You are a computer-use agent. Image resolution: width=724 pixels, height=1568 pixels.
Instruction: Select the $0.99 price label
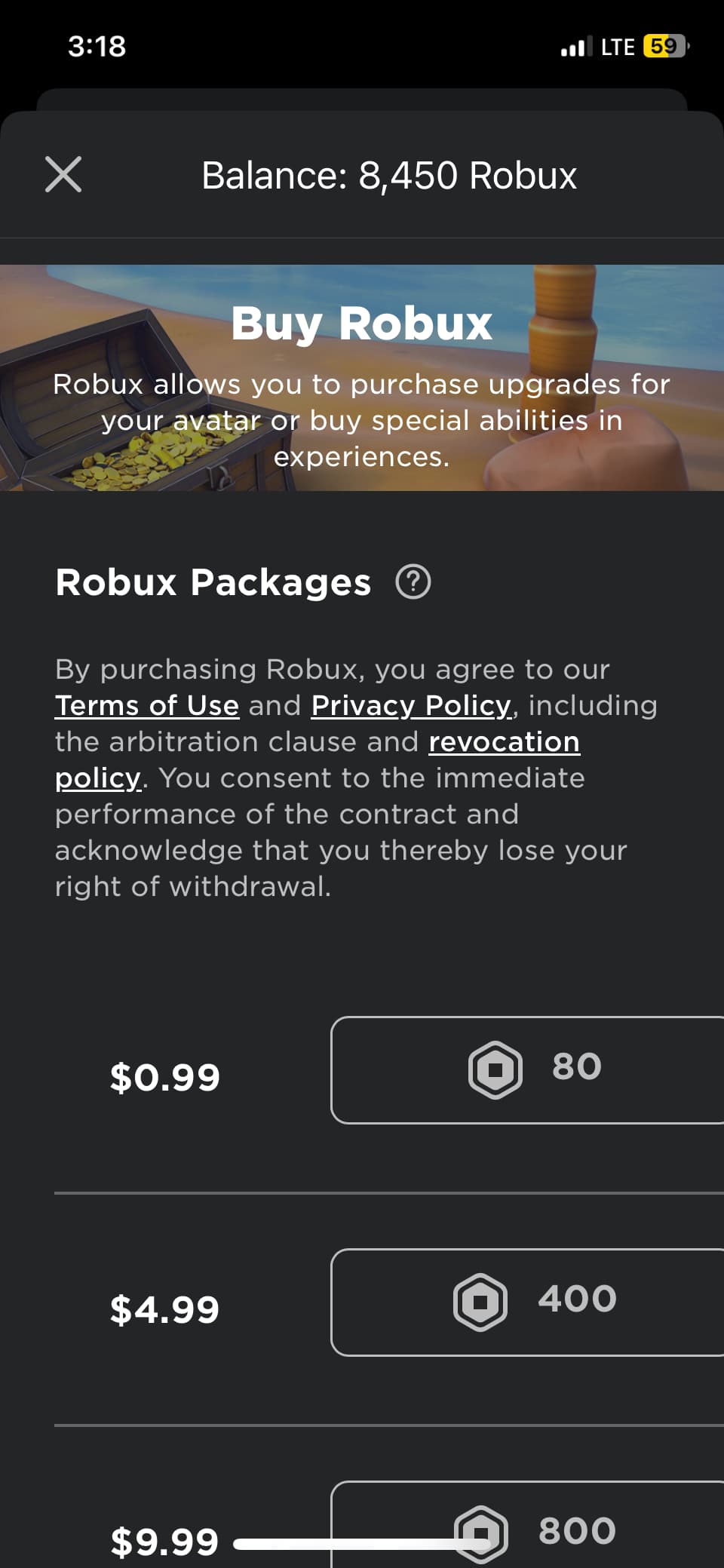click(164, 1077)
